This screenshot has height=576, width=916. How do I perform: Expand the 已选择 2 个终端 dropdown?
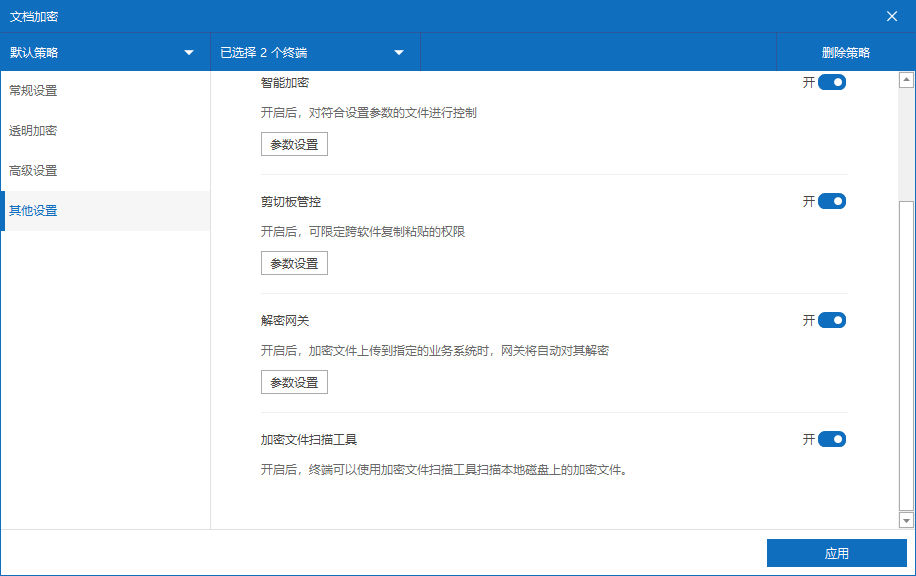(315, 53)
